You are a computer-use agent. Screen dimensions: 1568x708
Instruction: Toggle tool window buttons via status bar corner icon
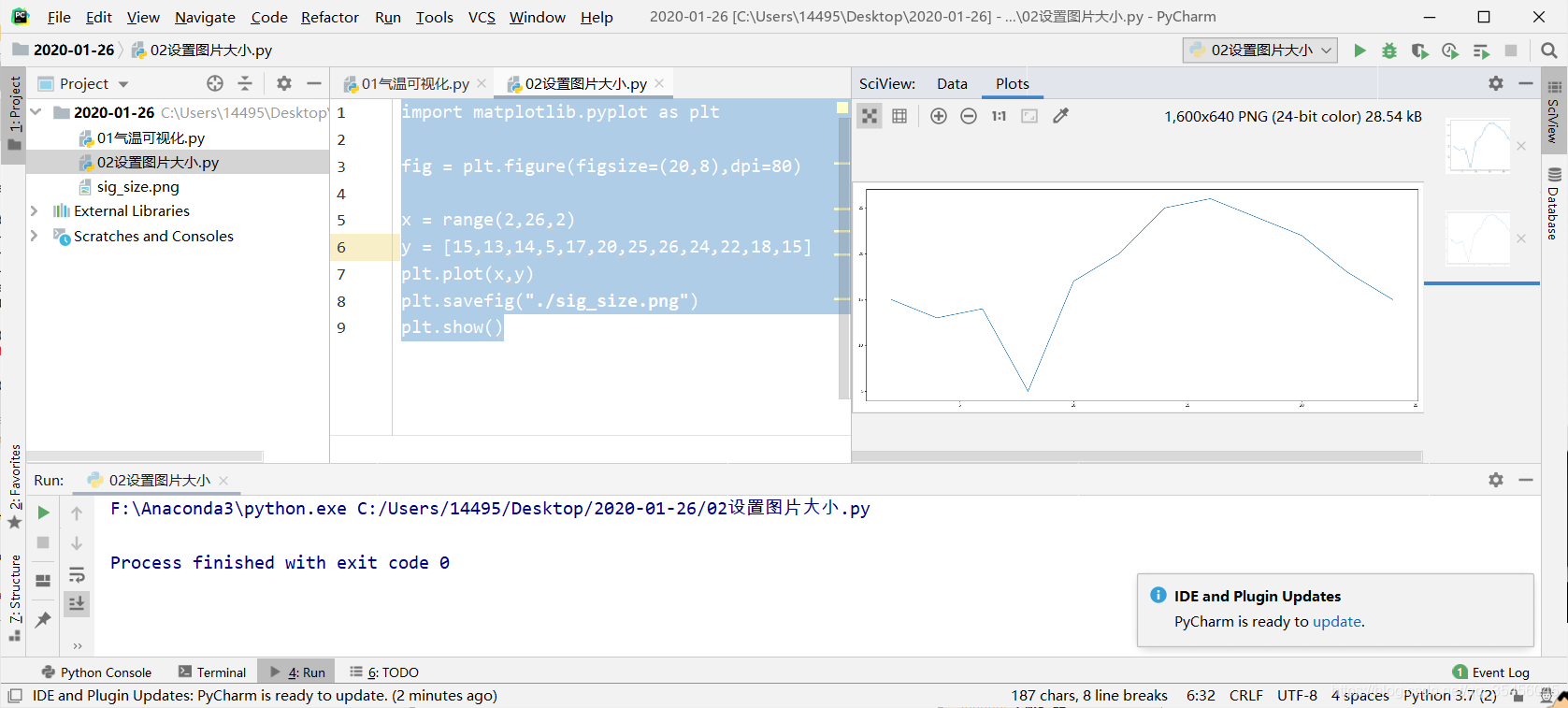click(15, 696)
